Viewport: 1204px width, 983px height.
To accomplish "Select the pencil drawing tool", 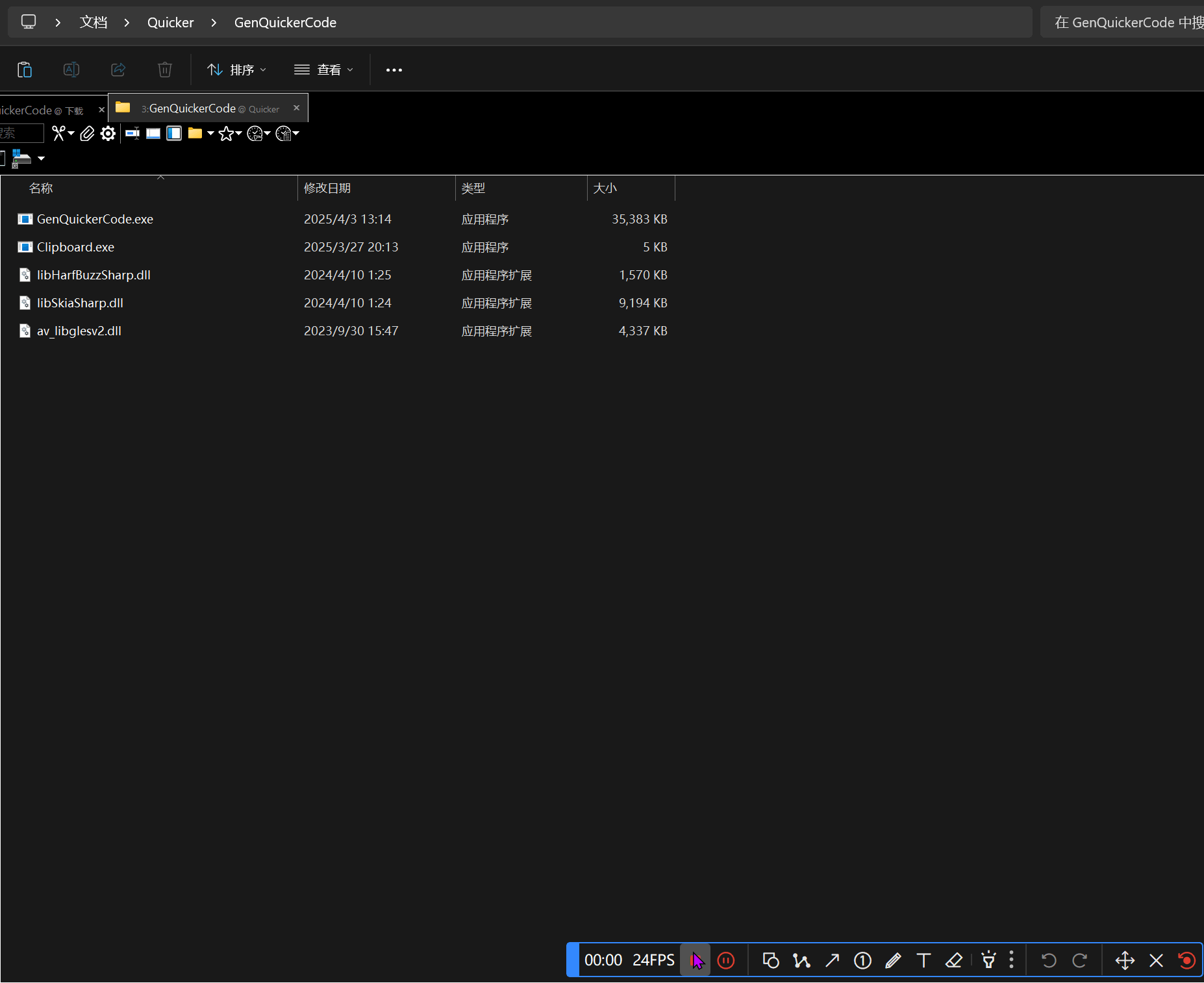I will click(893, 960).
